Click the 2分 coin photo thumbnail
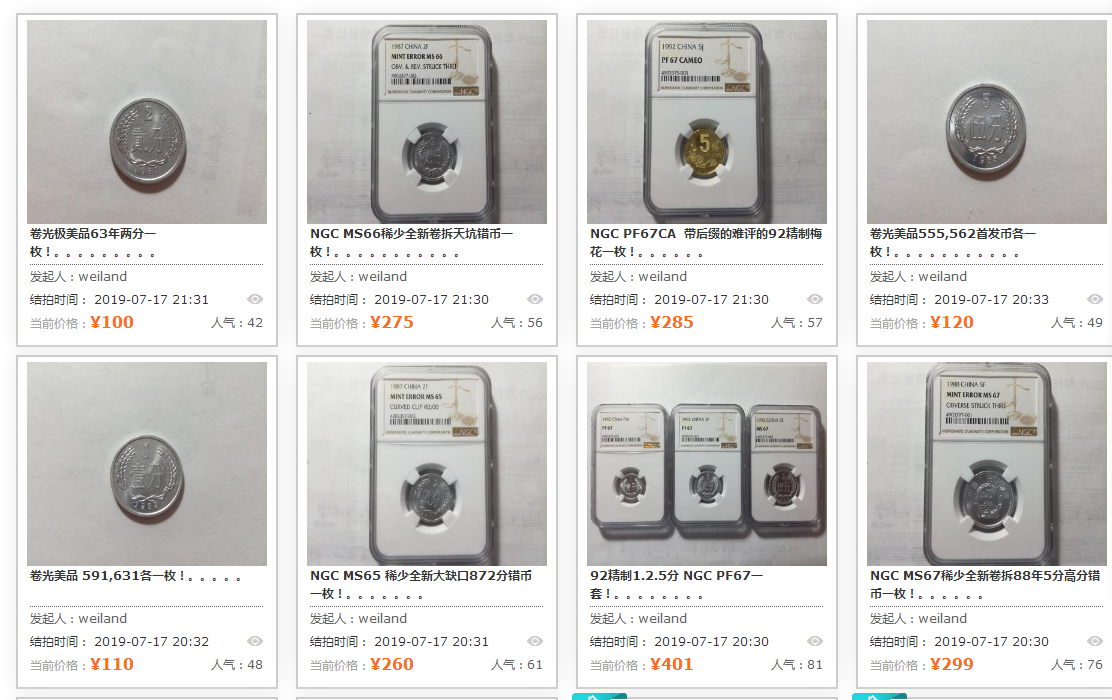This screenshot has width=1112, height=700. 147,122
